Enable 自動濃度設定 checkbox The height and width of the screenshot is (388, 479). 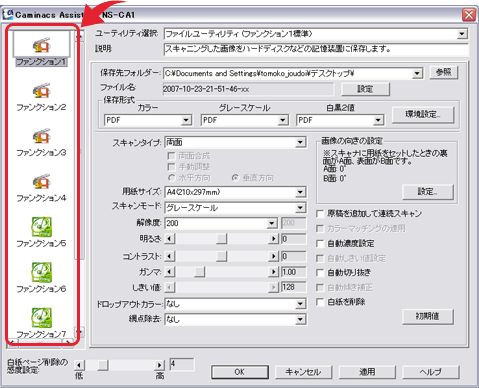point(320,243)
